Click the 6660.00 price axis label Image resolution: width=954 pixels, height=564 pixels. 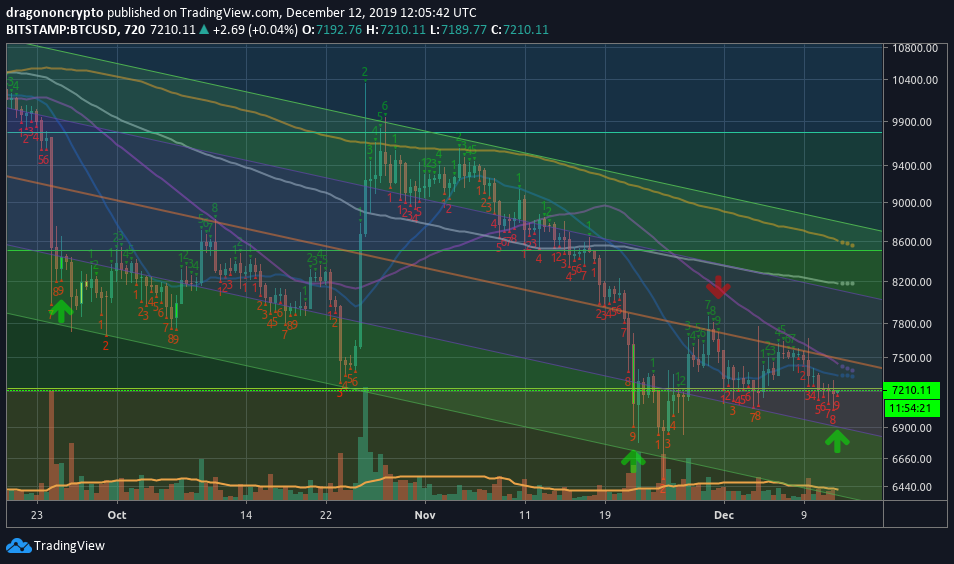[911, 459]
